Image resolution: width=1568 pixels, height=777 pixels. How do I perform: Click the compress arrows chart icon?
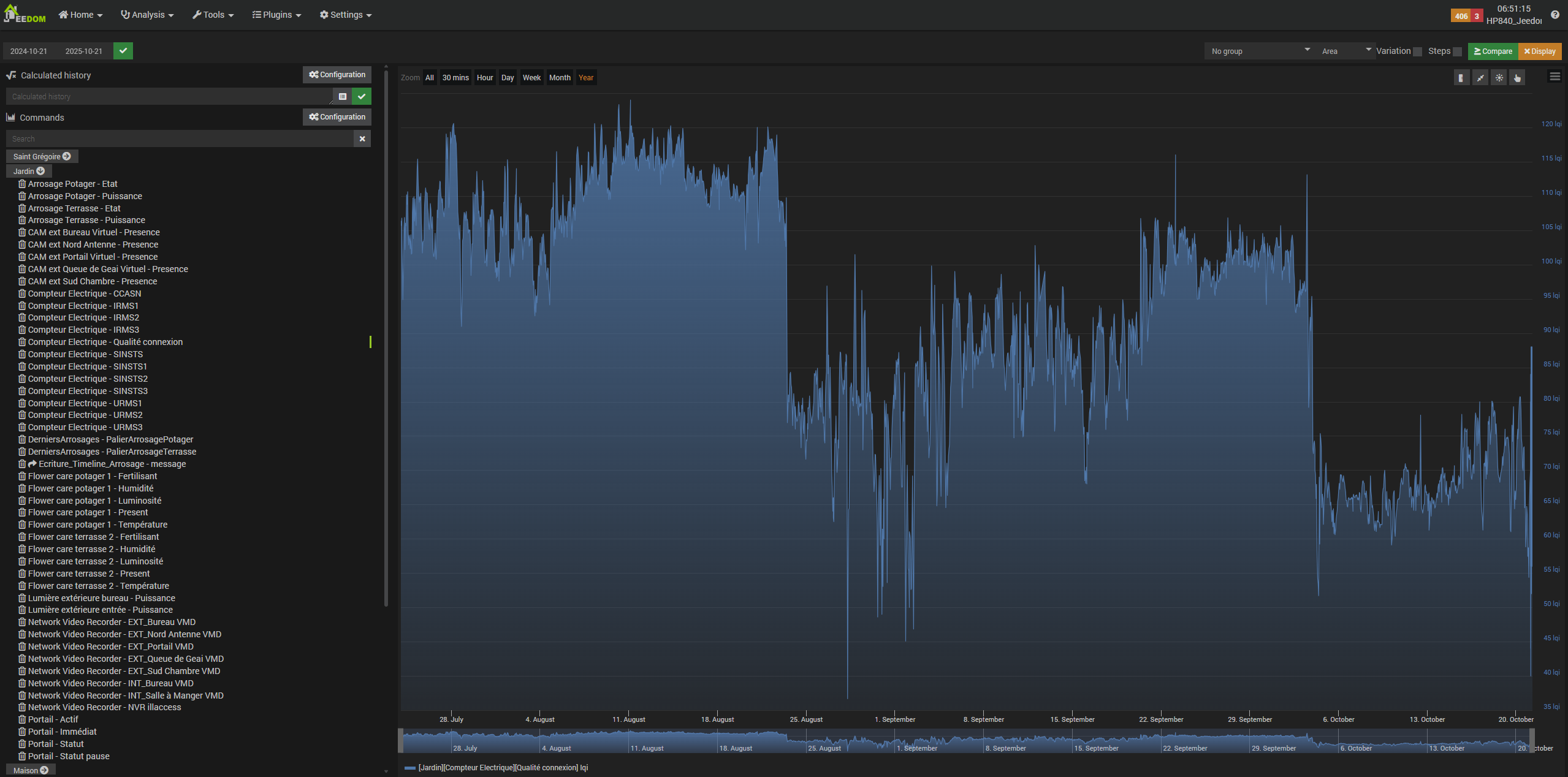pyautogui.click(x=1480, y=78)
